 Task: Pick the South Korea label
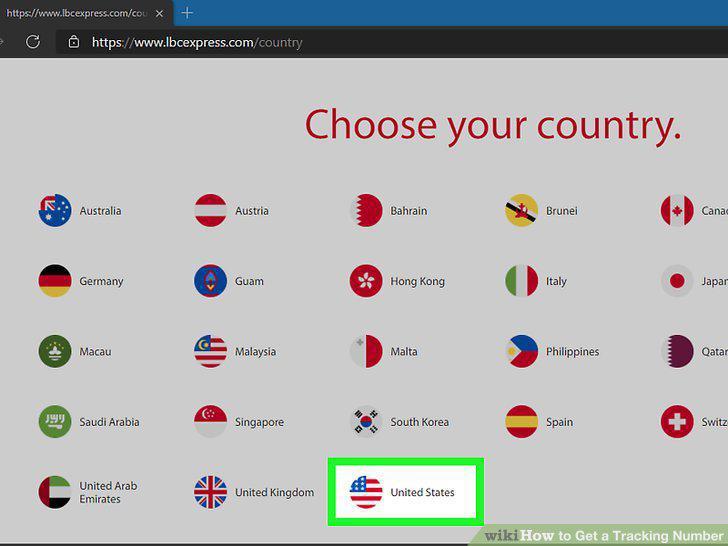pos(419,422)
